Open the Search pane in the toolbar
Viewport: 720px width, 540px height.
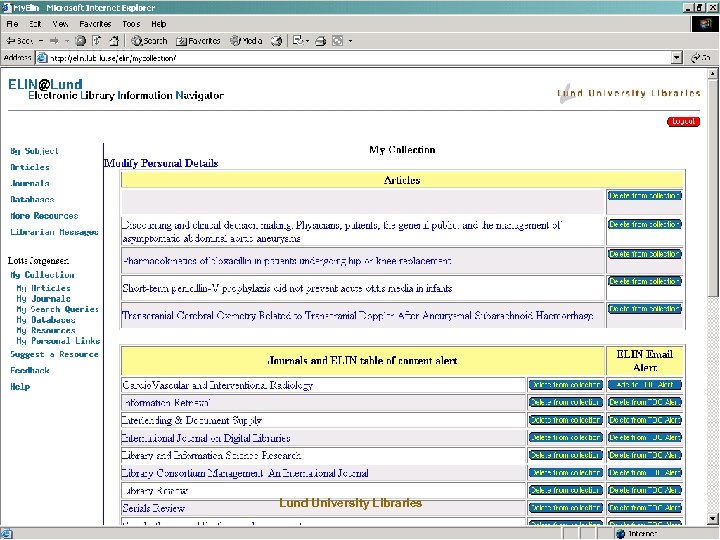pyautogui.click(x=149, y=41)
